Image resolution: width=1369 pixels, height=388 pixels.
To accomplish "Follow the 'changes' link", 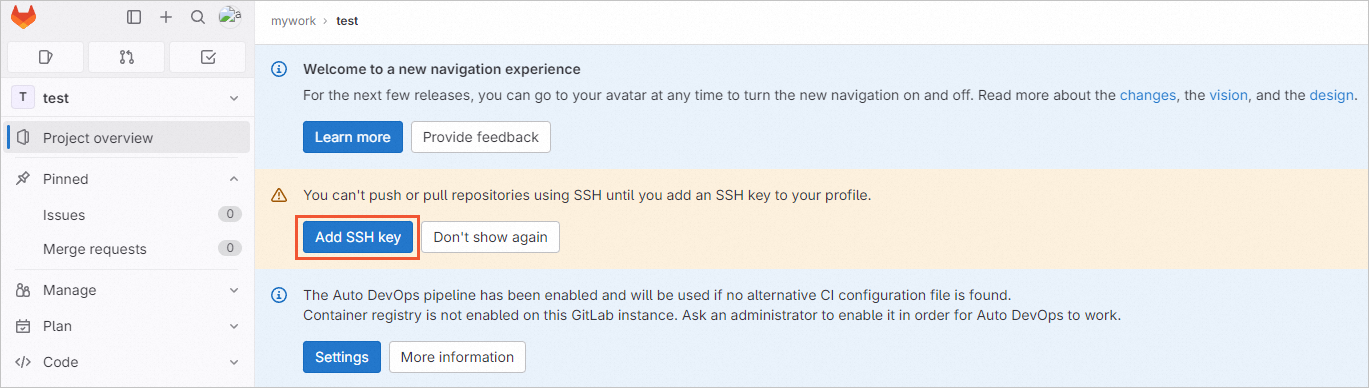I will coord(1148,96).
